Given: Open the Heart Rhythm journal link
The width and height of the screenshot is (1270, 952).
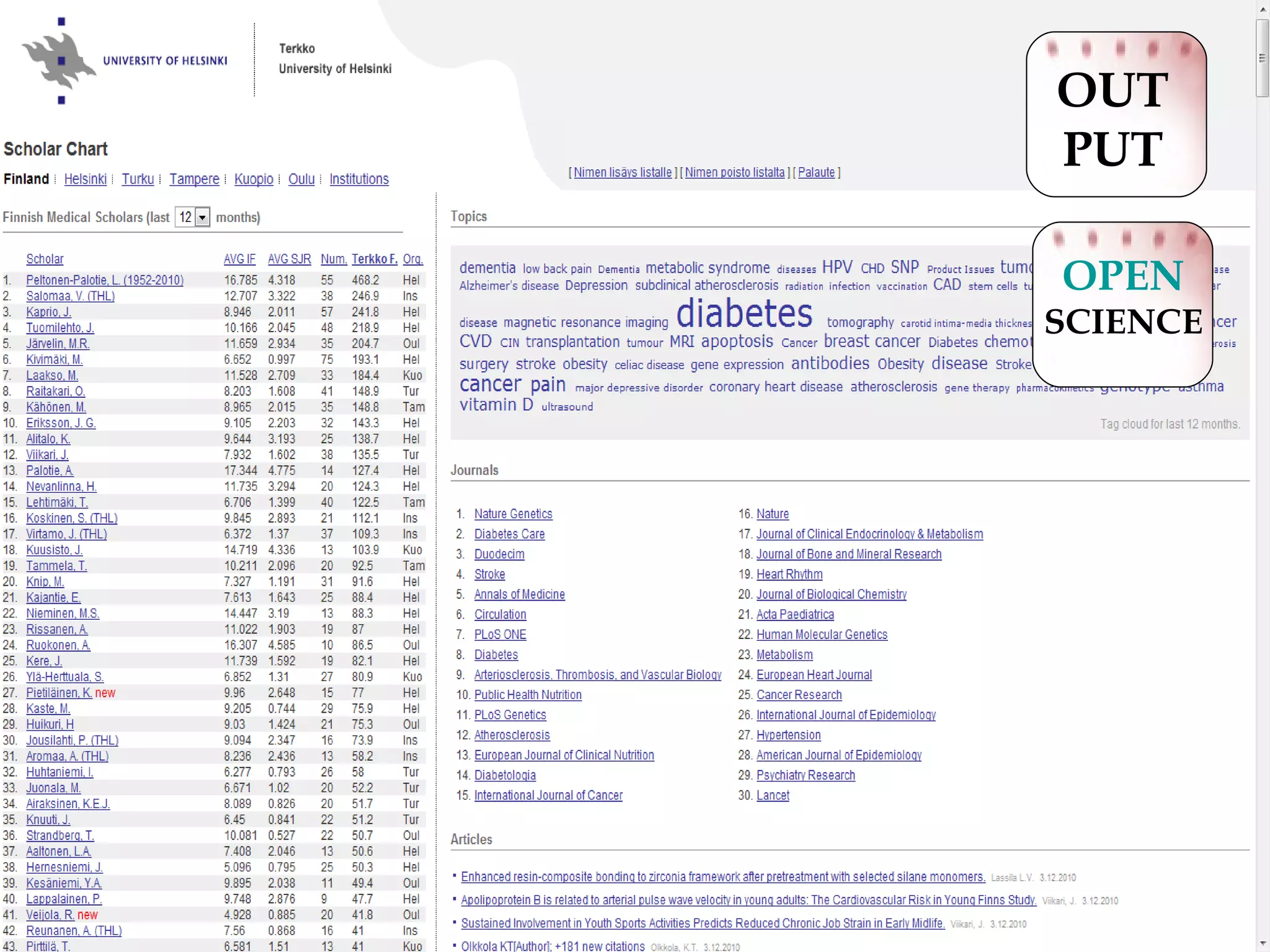Looking at the screenshot, I should click(x=789, y=574).
